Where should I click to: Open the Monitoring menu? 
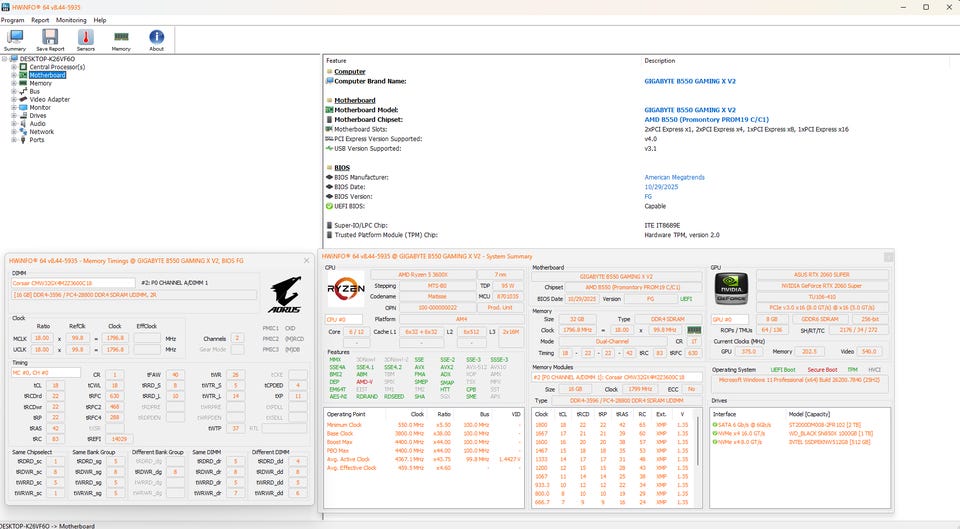tap(70, 20)
